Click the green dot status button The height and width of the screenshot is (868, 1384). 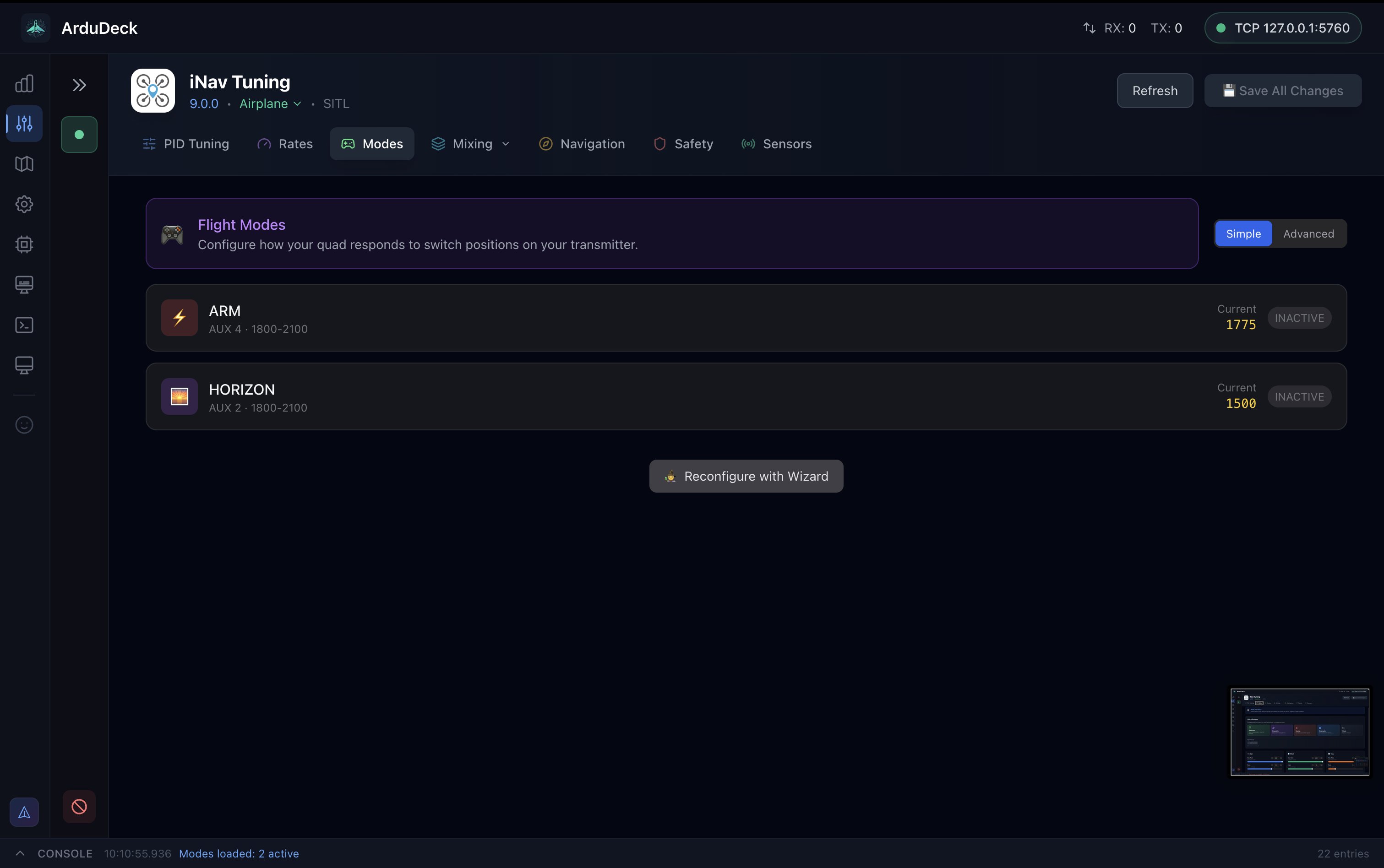(x=79, y=135)
